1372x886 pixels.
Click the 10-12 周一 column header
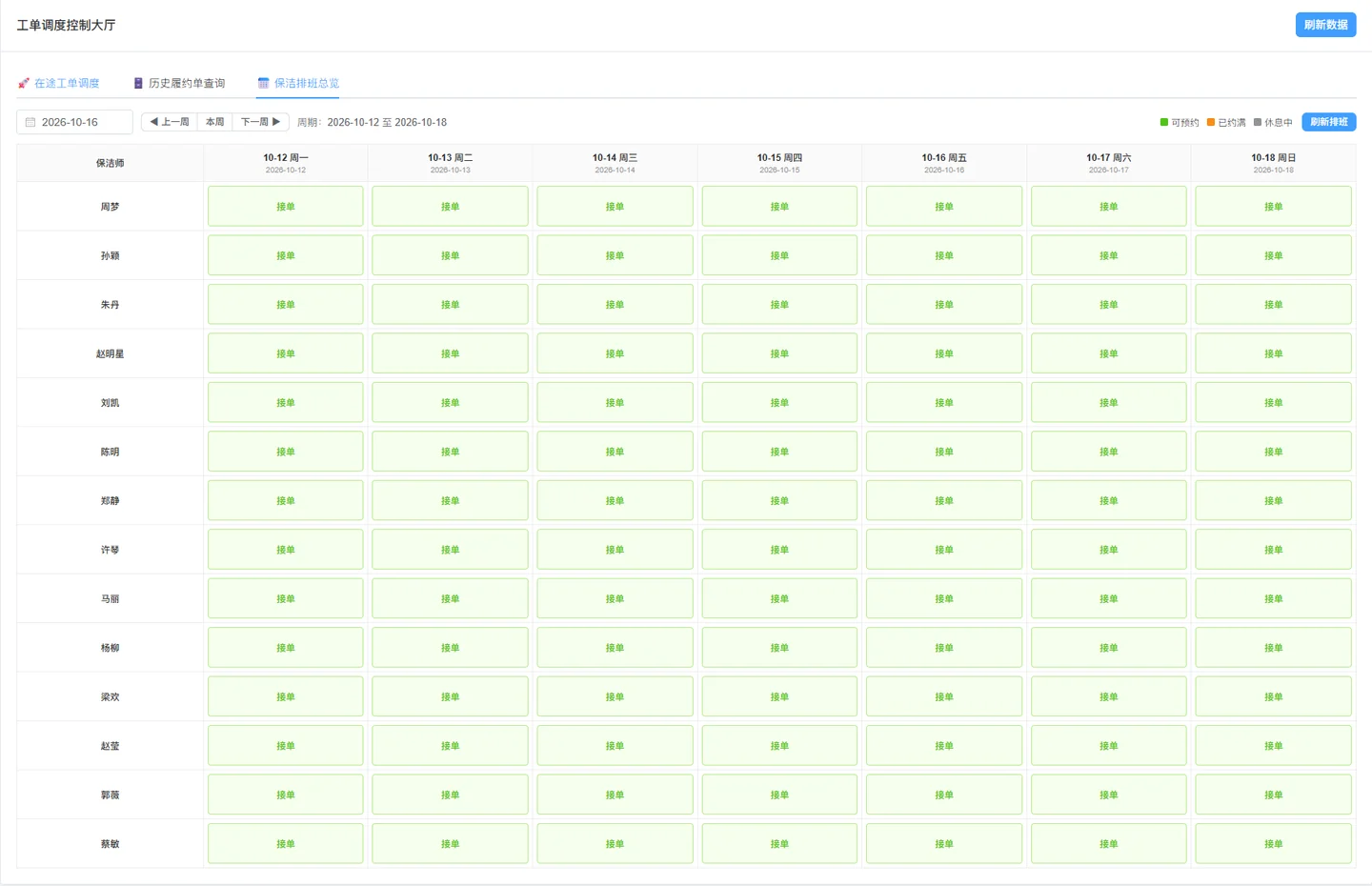point(286,163)
